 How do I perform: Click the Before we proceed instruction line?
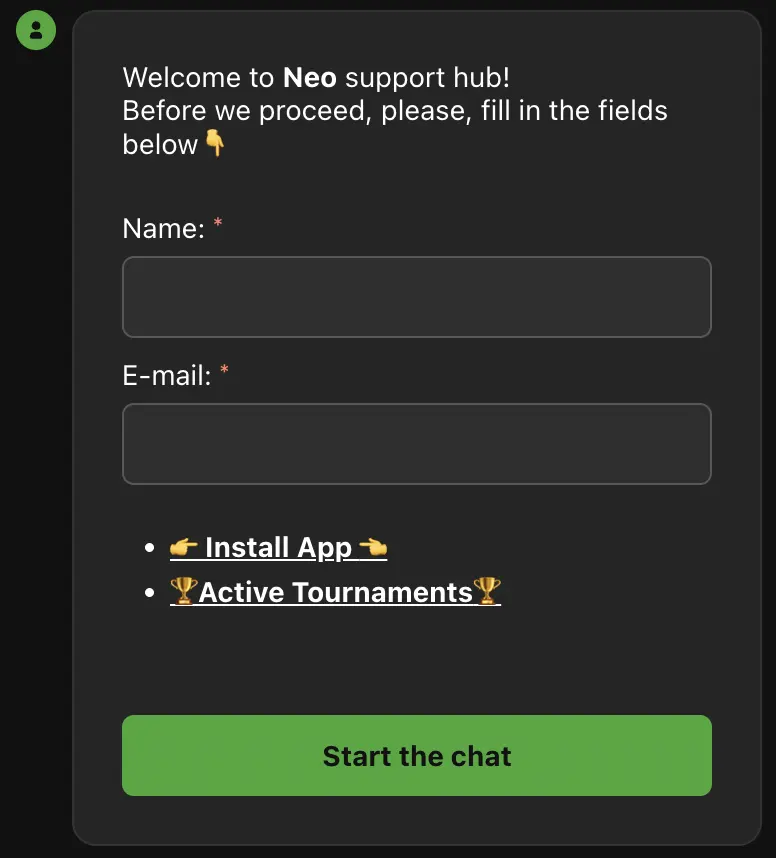pyautogui.click(x=395, y=110)
